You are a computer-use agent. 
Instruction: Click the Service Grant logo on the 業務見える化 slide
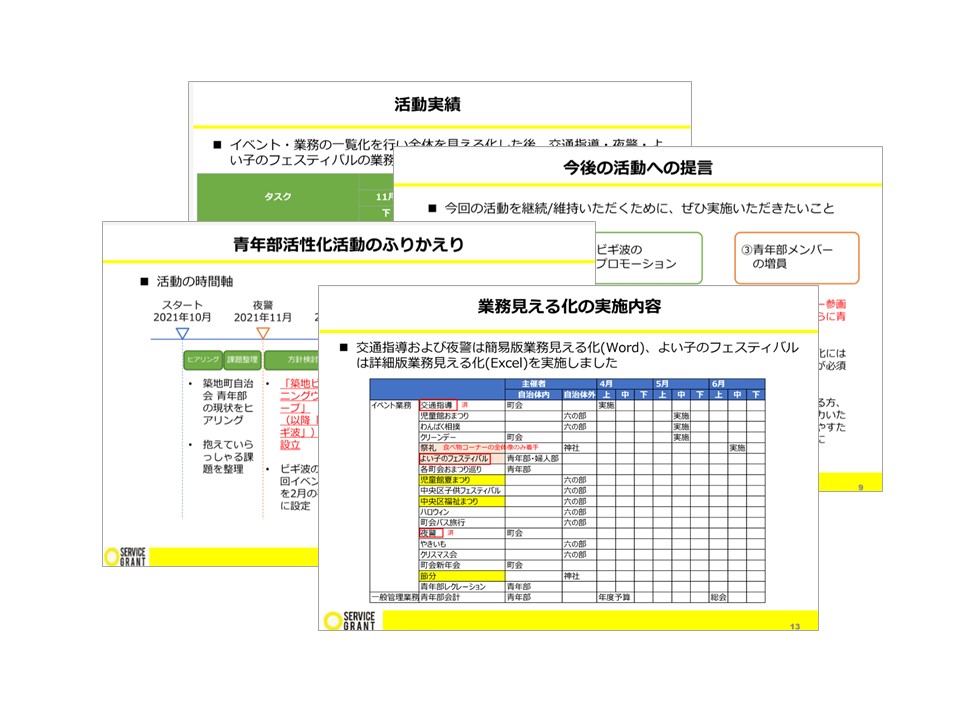point(350,620)
